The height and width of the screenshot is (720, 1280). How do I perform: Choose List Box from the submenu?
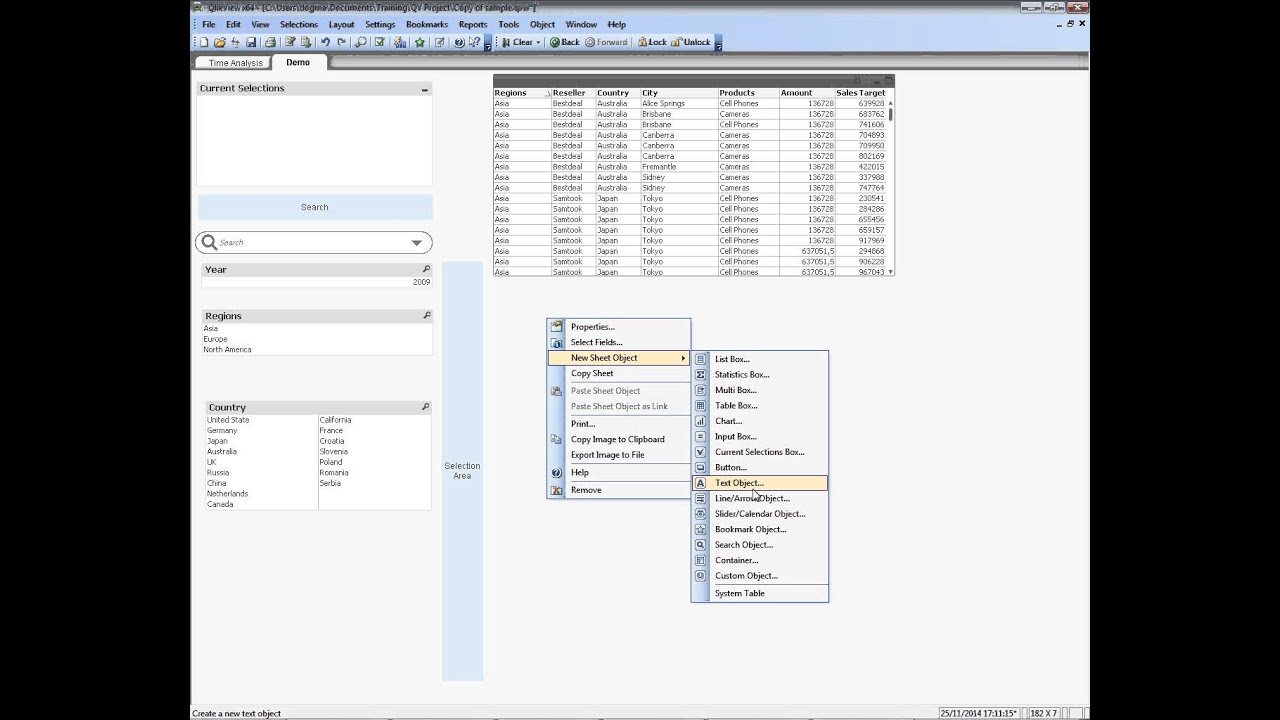tap(760, 359)
